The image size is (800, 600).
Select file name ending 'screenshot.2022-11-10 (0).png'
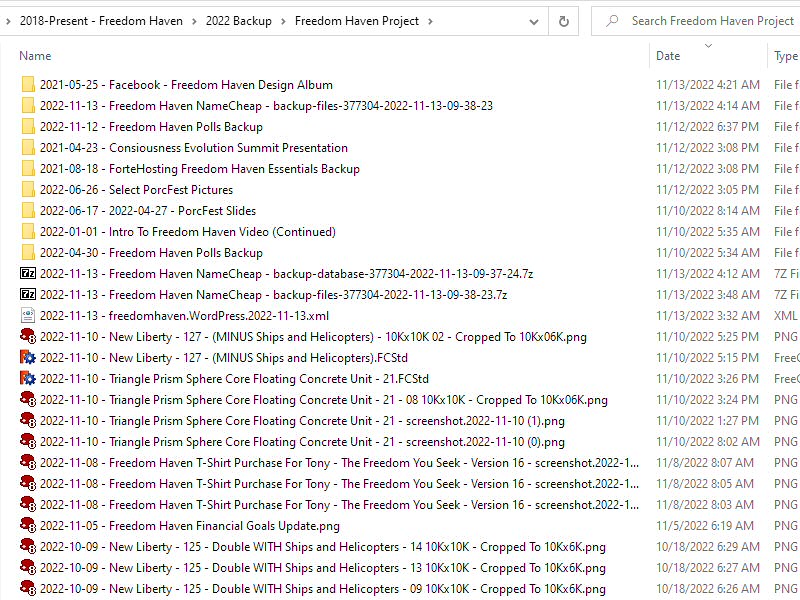[x=302, y=442]
